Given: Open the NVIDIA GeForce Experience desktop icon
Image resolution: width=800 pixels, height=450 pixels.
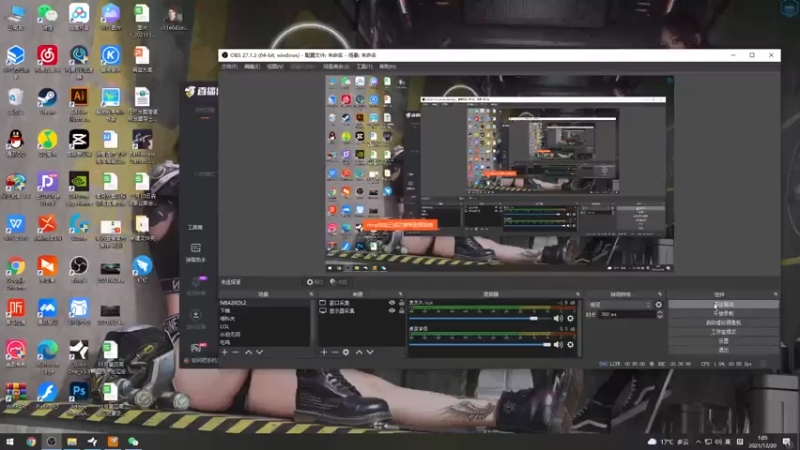Looking at the screenshot, I should pos(79,188).
